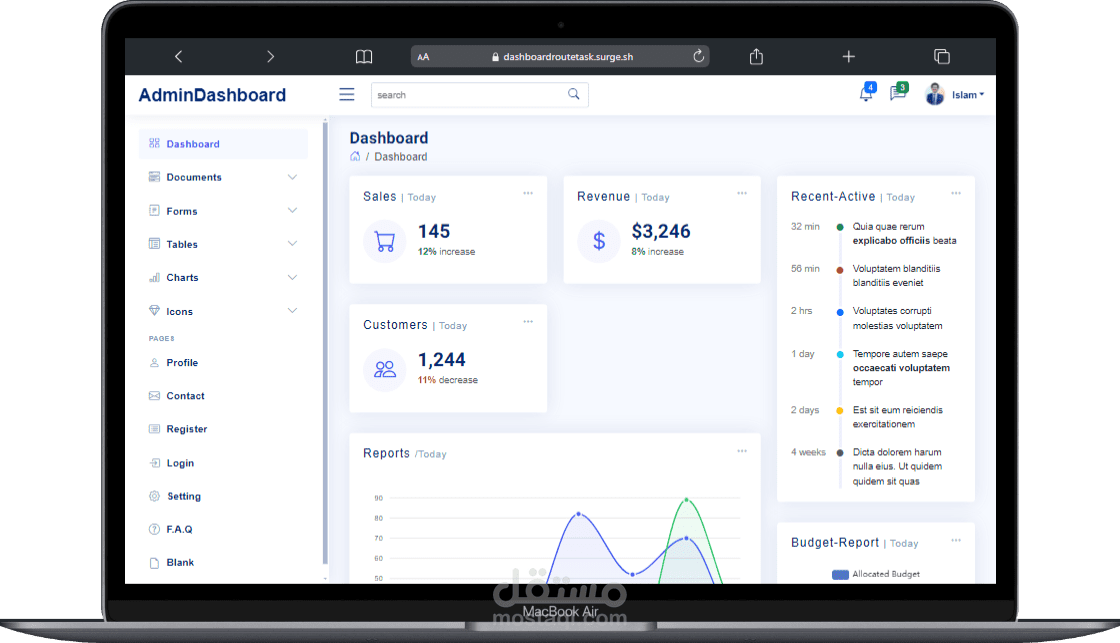Image resolution: width=1120 pixels, height=643 pixels.
Task: Open the Customers card three-dot menu
Action: 528,322
